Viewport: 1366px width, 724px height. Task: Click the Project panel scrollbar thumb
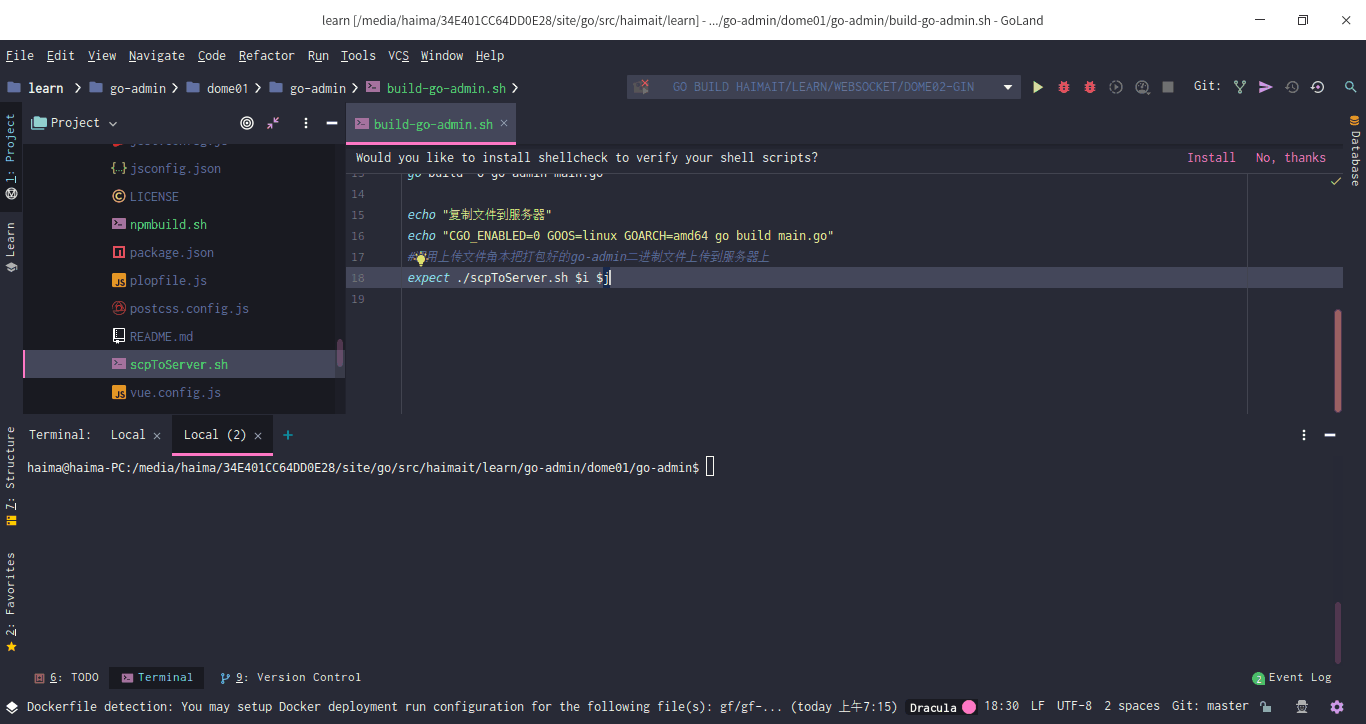coord(340,352)
